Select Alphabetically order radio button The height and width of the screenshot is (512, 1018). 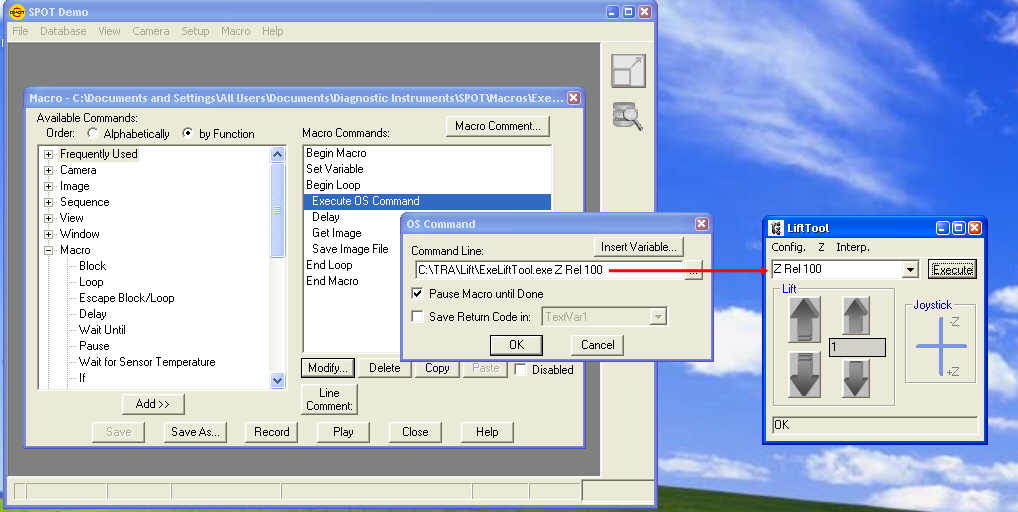[93, 133]
